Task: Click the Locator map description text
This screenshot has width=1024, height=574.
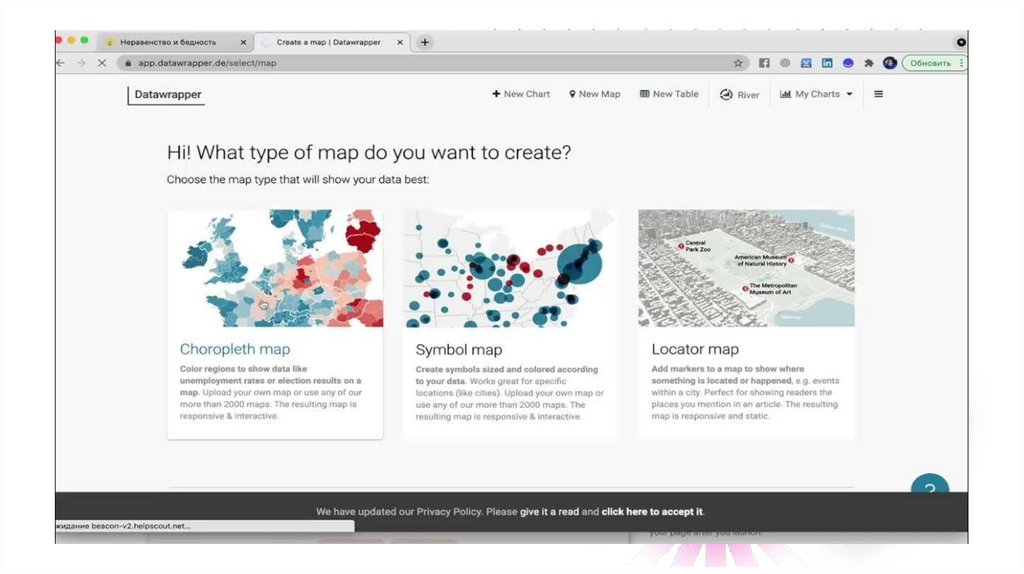Action: pos(745,392)
